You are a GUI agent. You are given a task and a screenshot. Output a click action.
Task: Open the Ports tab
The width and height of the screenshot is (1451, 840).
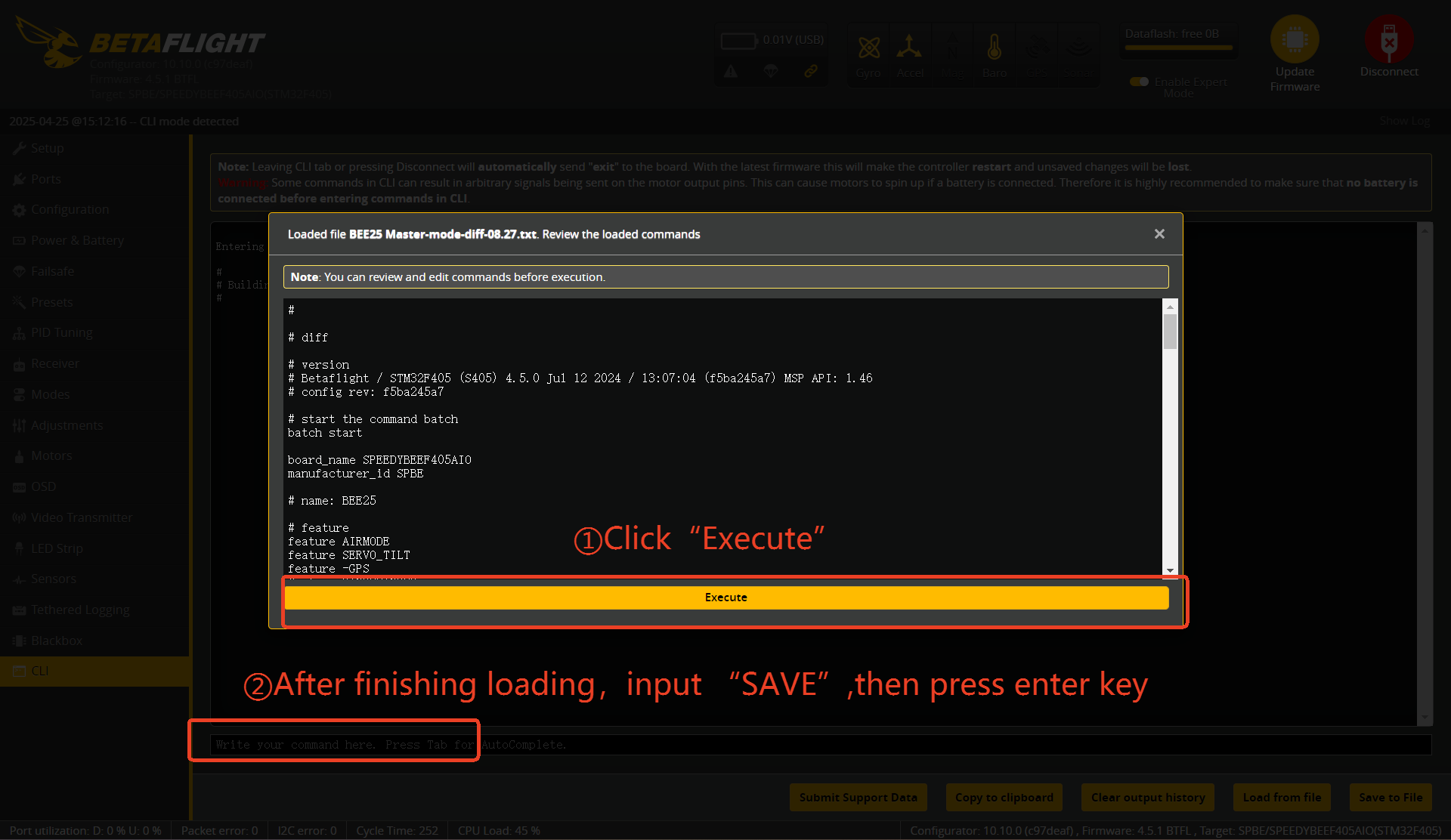[94, 179]
